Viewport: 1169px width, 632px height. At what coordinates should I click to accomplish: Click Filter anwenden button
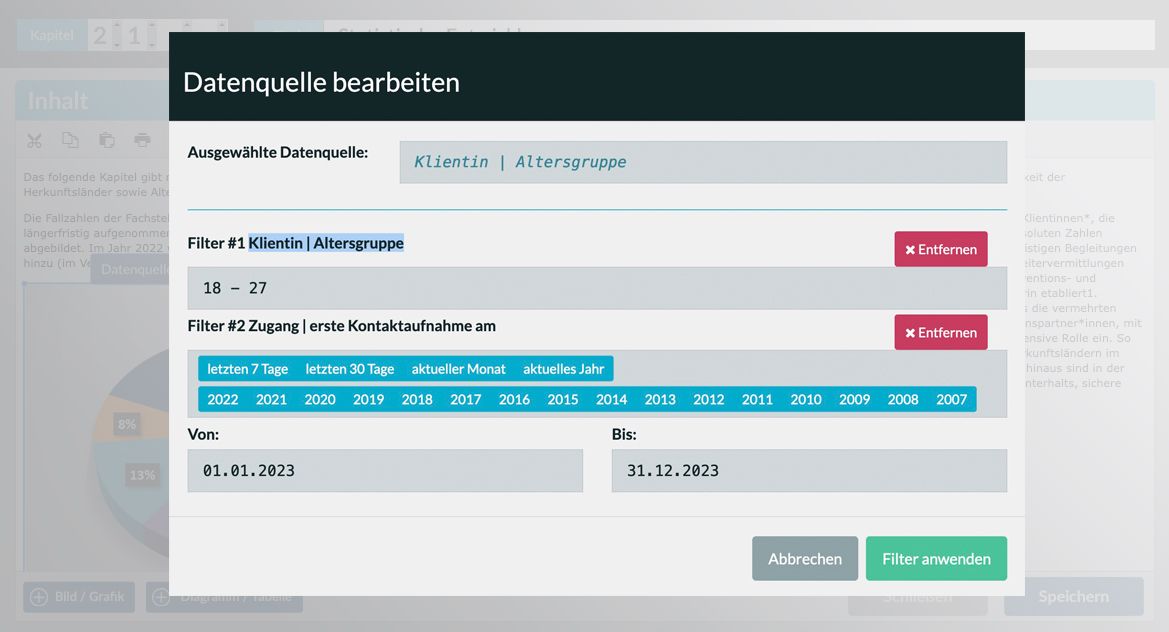936,559
